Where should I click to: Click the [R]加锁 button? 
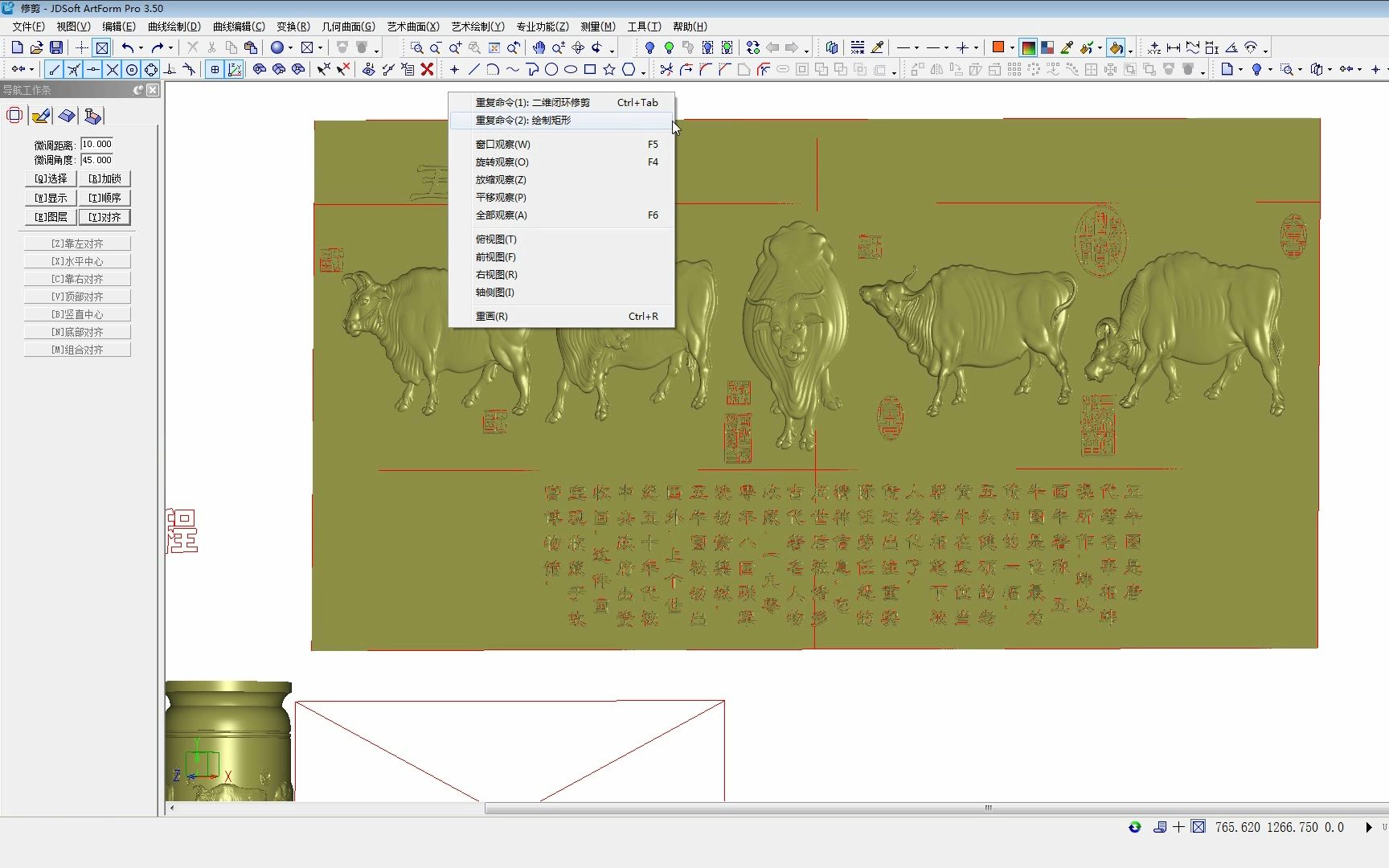coord(104,178)
